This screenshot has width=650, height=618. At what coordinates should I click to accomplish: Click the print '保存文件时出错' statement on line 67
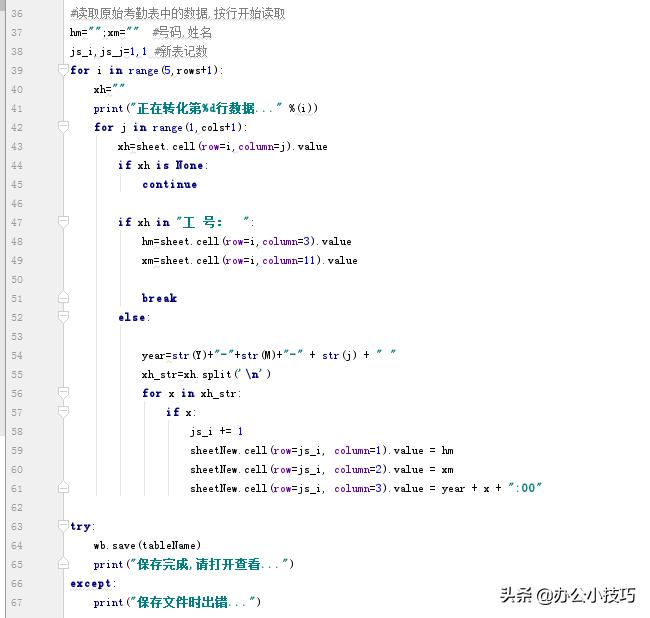pos(177,602)
